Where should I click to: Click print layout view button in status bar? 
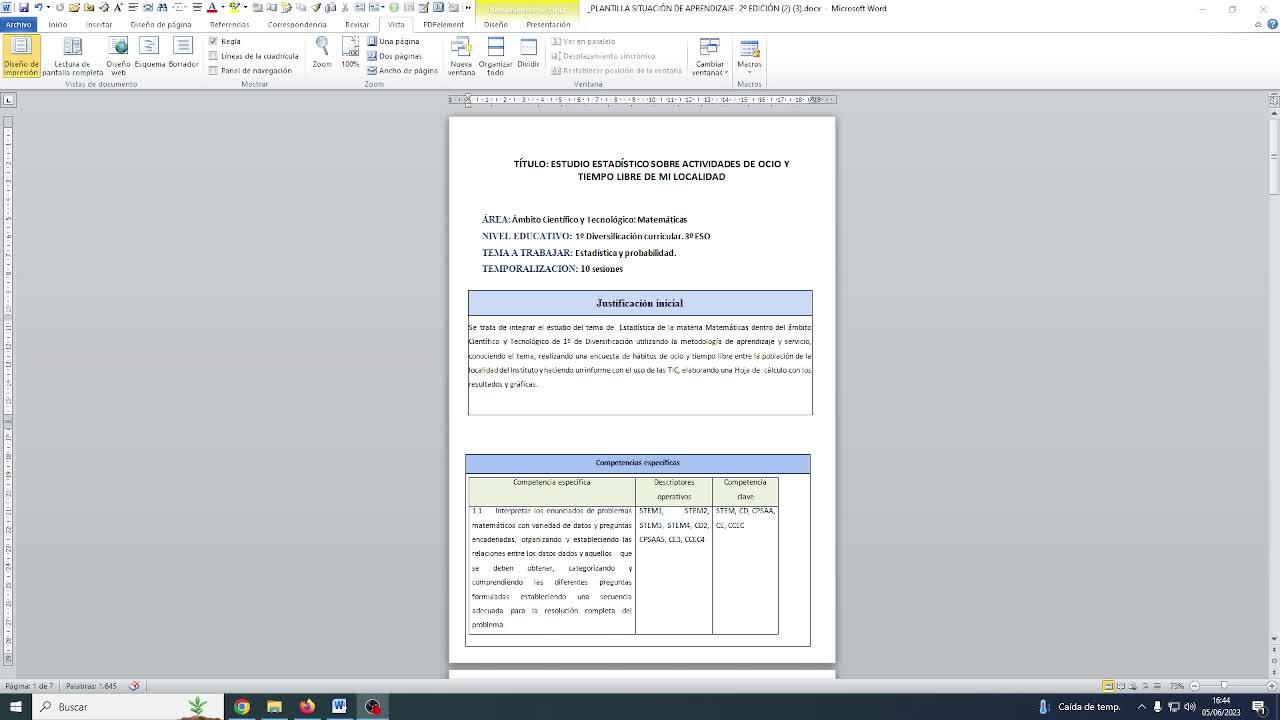coord(1108,686)
